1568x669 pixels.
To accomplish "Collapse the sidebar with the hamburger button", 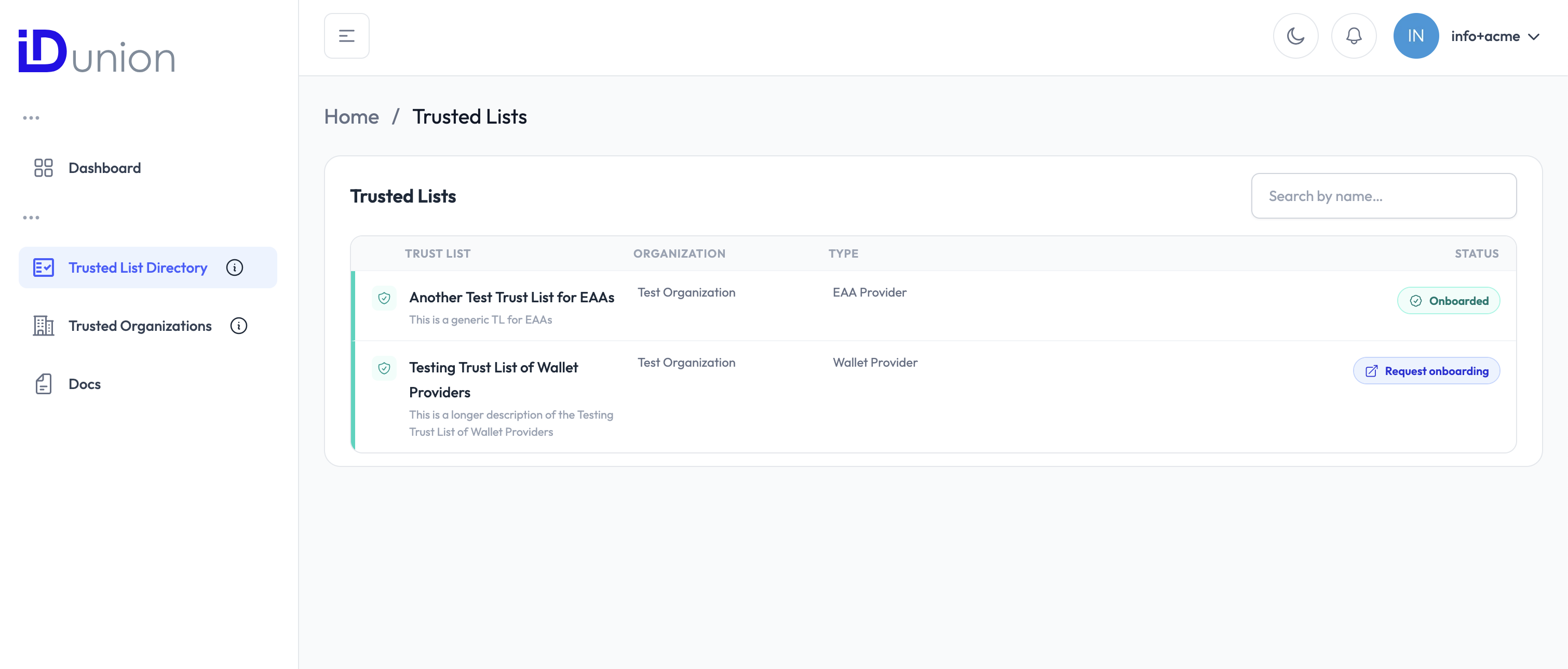I will tap(346, 36).
